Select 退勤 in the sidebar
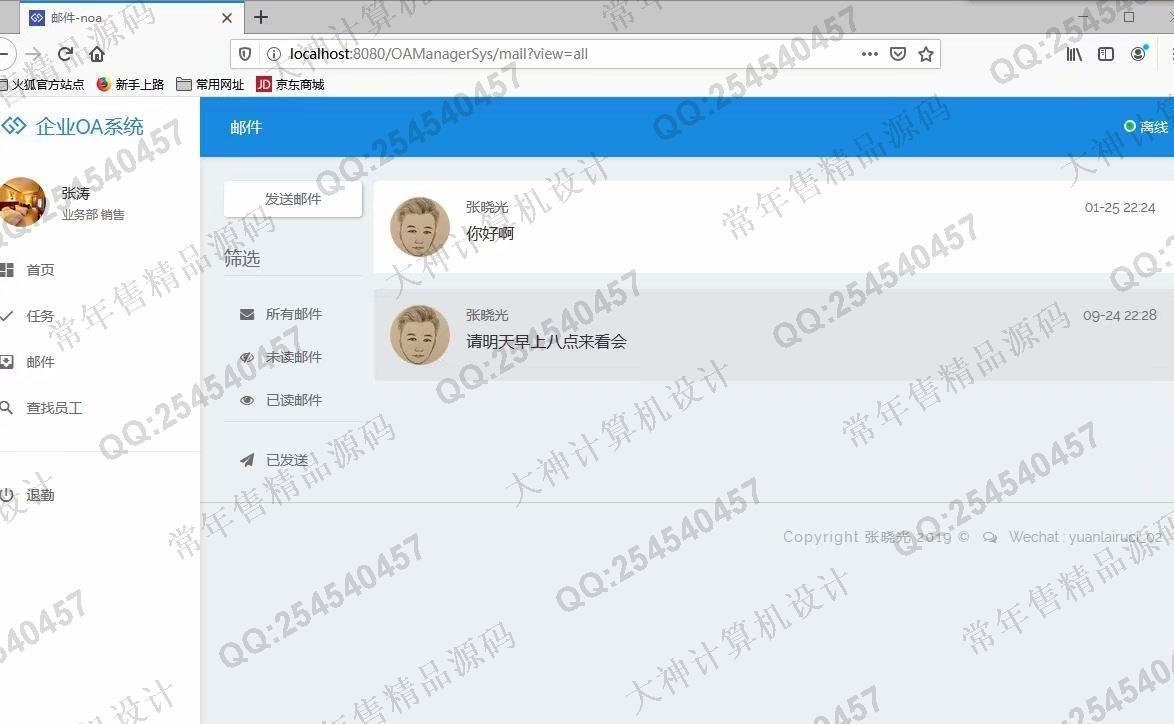 40,495
